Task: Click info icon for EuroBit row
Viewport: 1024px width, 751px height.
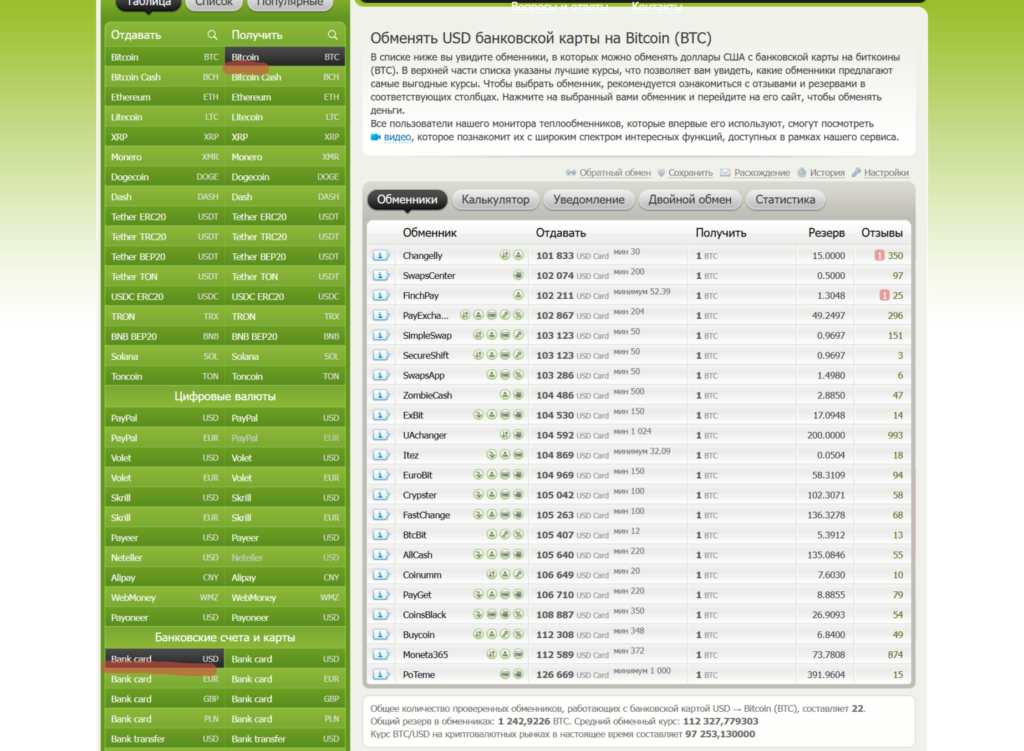Action: pyautogui.click(x=381, y=475)
